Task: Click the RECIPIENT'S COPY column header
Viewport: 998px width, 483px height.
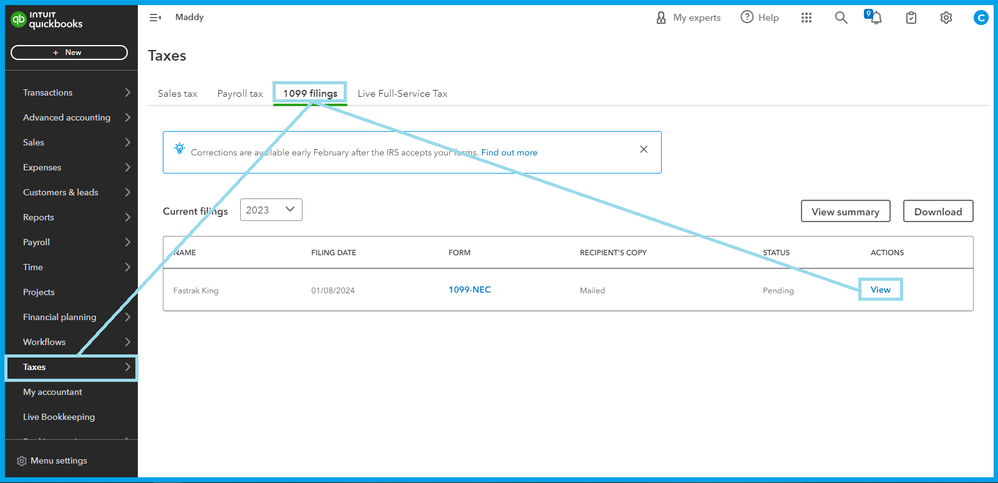Action: click(613, 253)
